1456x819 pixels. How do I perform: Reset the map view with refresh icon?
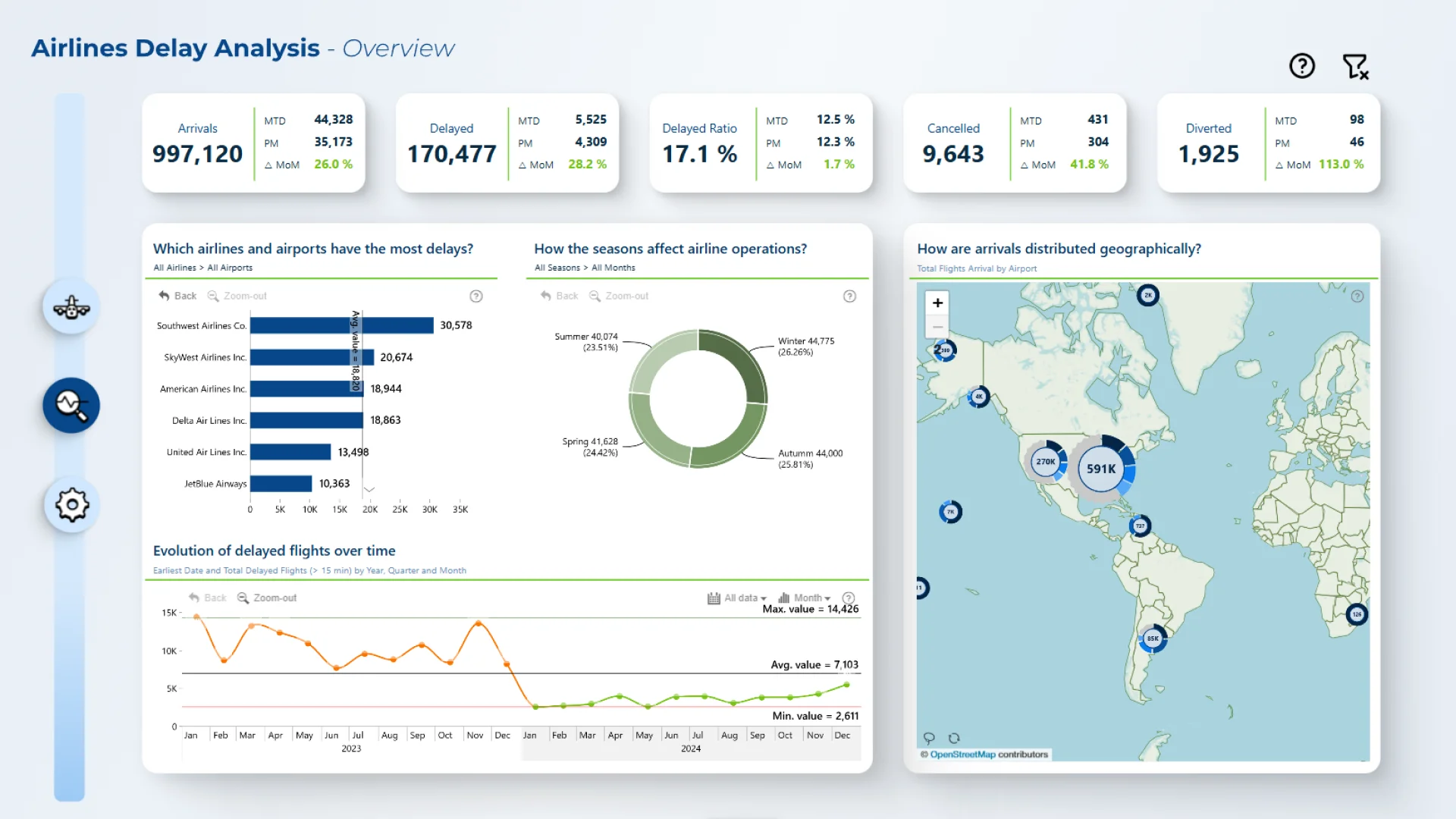954,738
